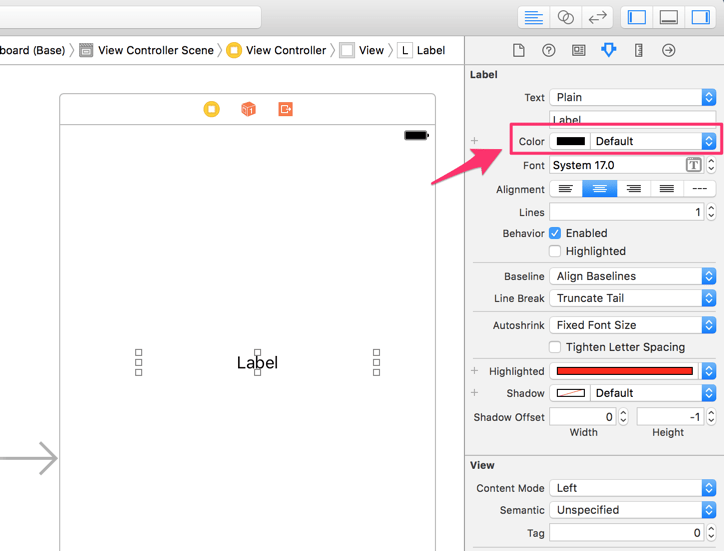724x551 pixels.
Task: Open the Quick Help inspector tab
Action: 549,50
